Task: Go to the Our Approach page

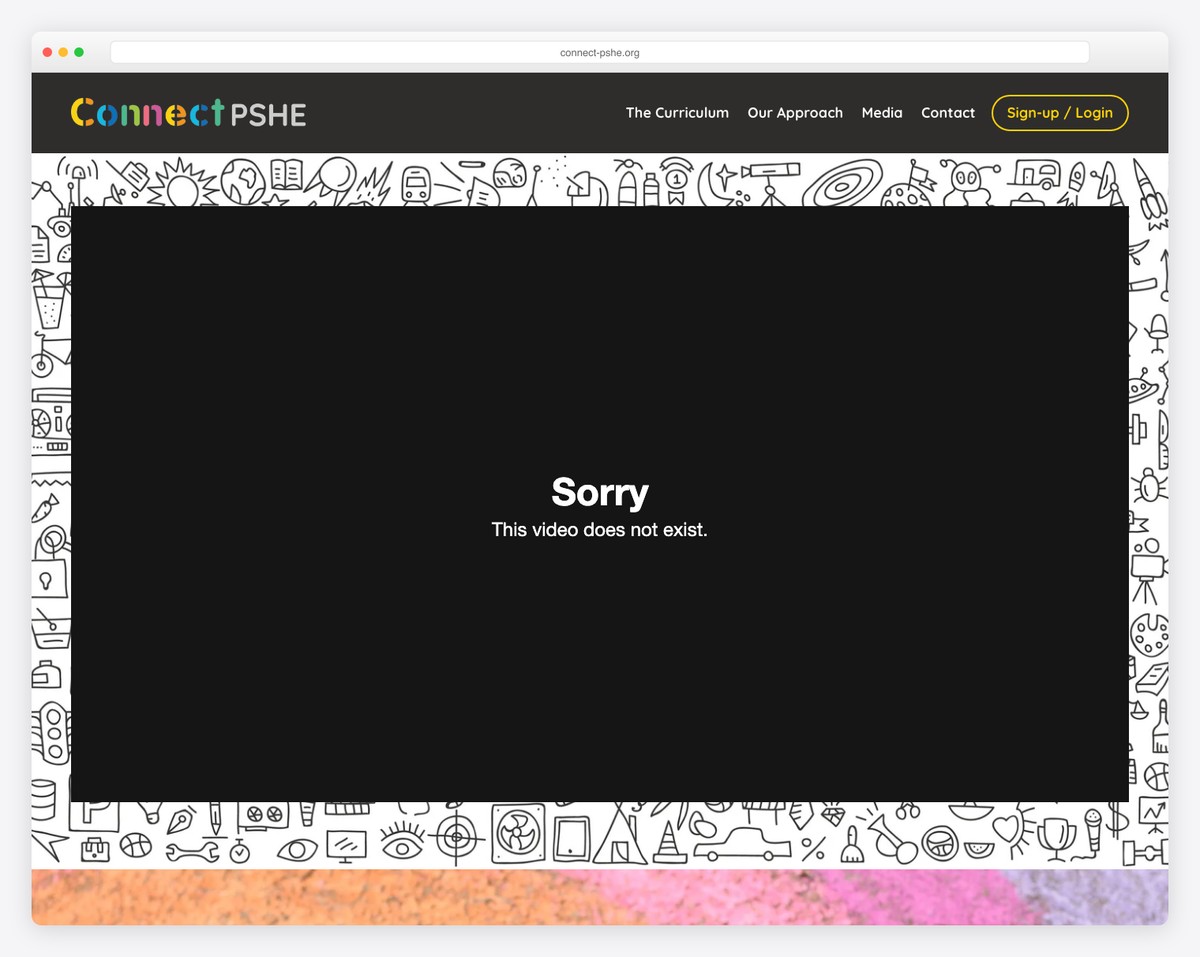Action: 795,113
